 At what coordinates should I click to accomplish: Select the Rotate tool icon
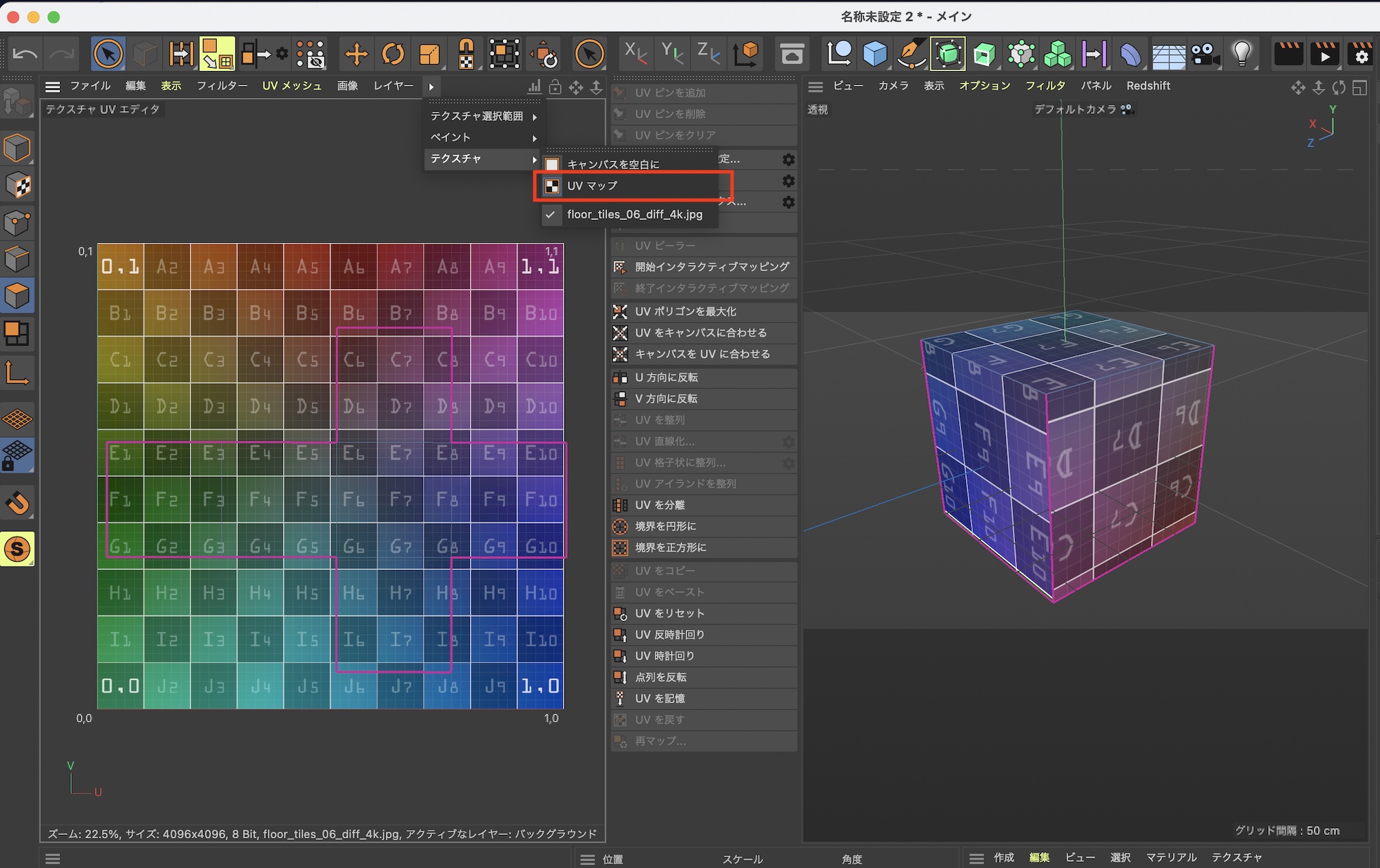(x=393, y=54)
